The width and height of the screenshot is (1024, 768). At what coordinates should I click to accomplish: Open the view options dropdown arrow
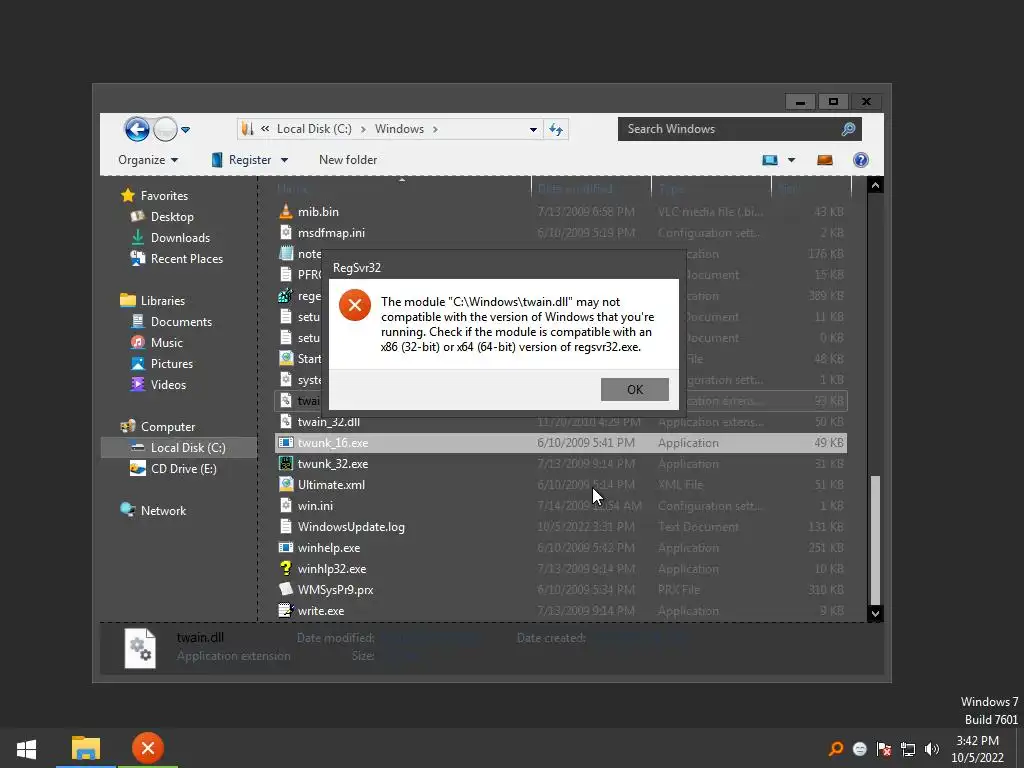792,160
